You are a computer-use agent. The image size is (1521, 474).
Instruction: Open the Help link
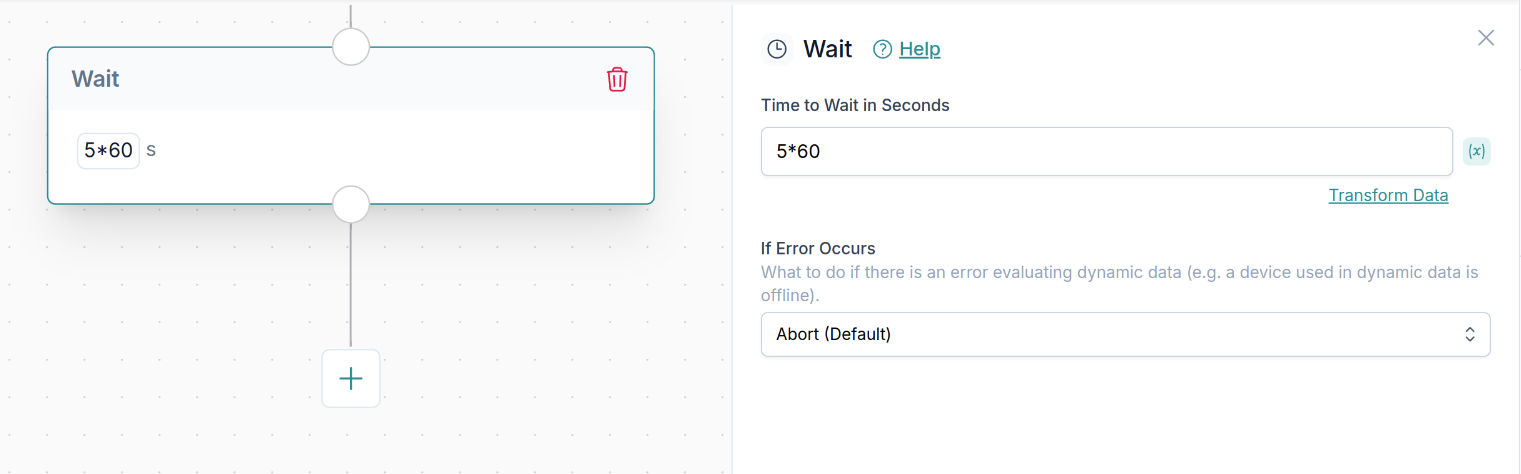pyautogui.click(x=919, y=49)
